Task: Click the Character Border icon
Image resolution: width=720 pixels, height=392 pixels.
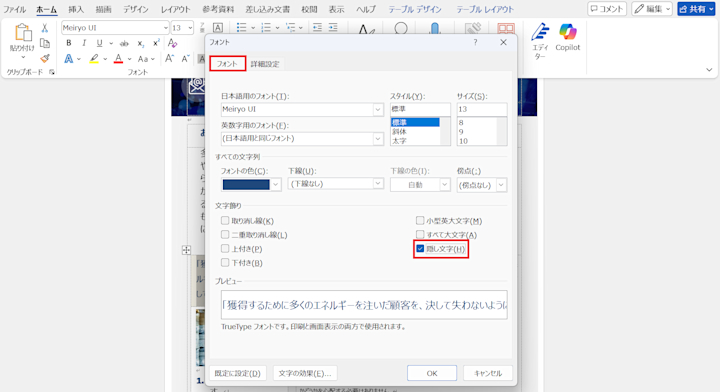Action: (x=218, y=28)
